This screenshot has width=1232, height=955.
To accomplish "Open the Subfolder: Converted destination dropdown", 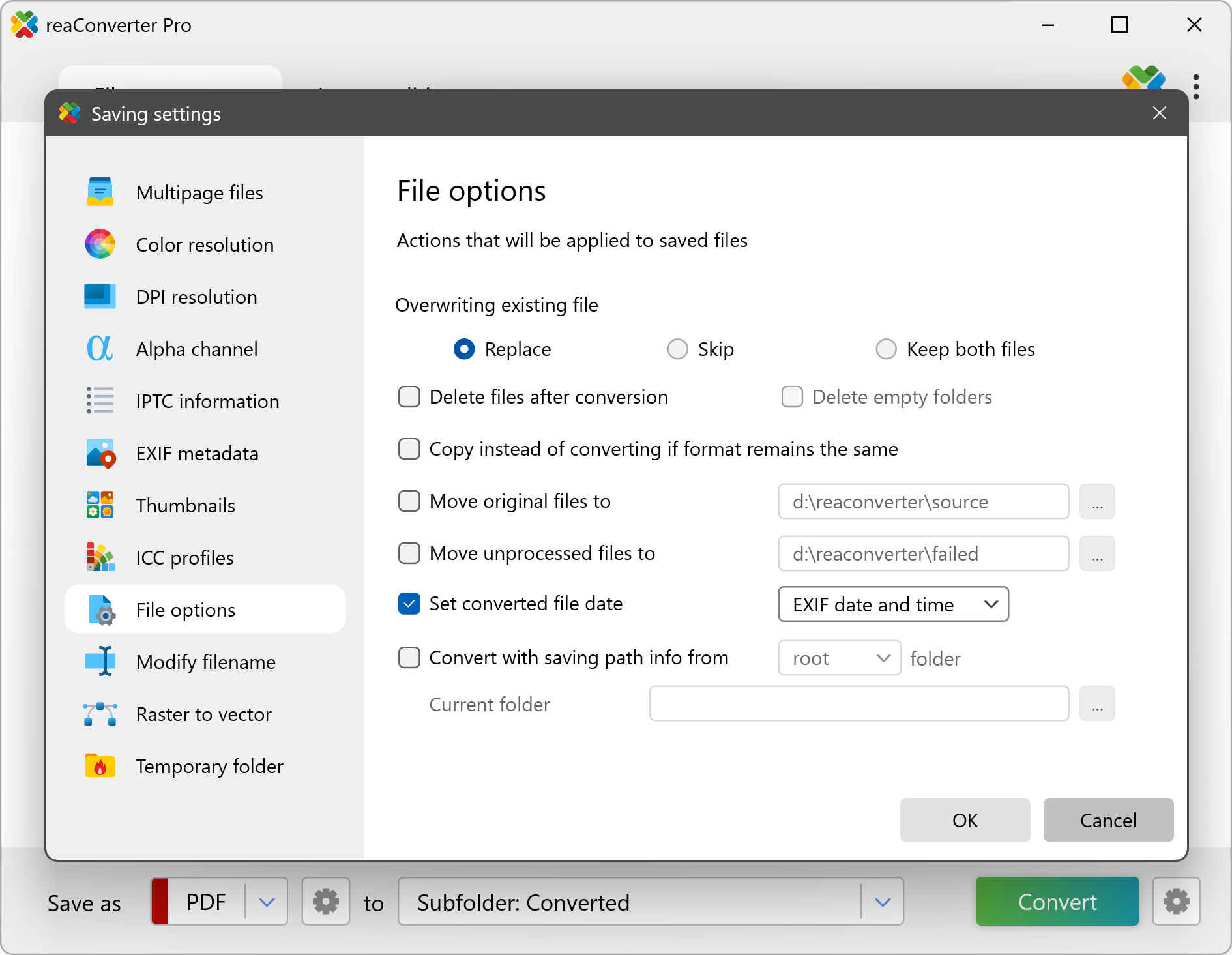I will 883,902.
